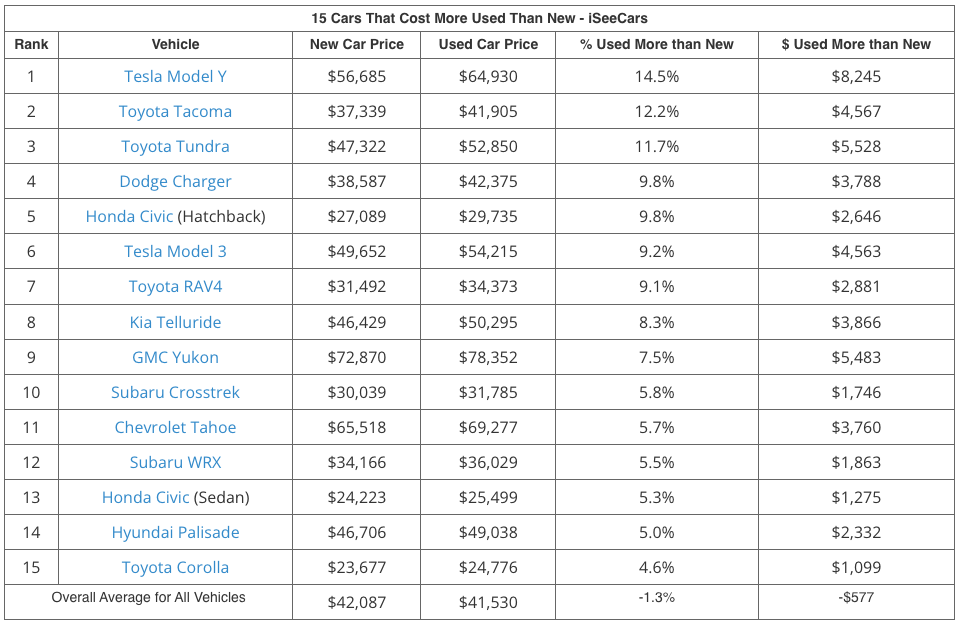Click the Rank column header
Image resolution: width=957 pixels, height=623 pixels.
pos(31,44)
